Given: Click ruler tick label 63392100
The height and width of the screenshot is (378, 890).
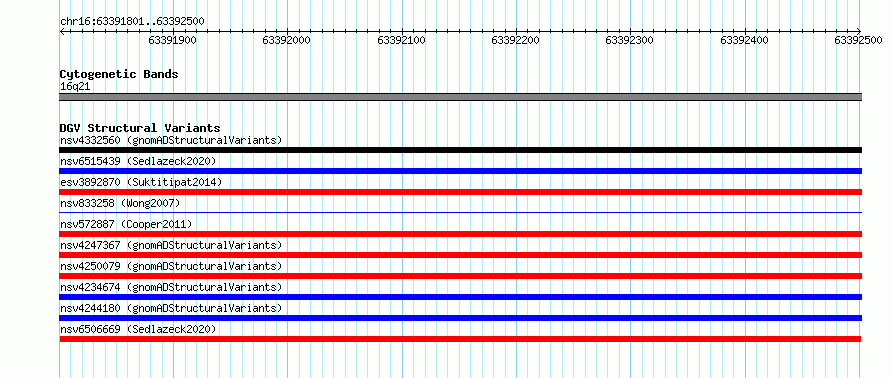Looking at the screenshot, I should coord(401,40).
